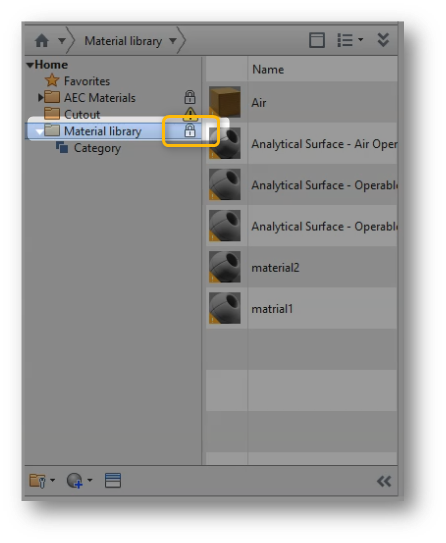Click the create new material icon

pos(74,481)
